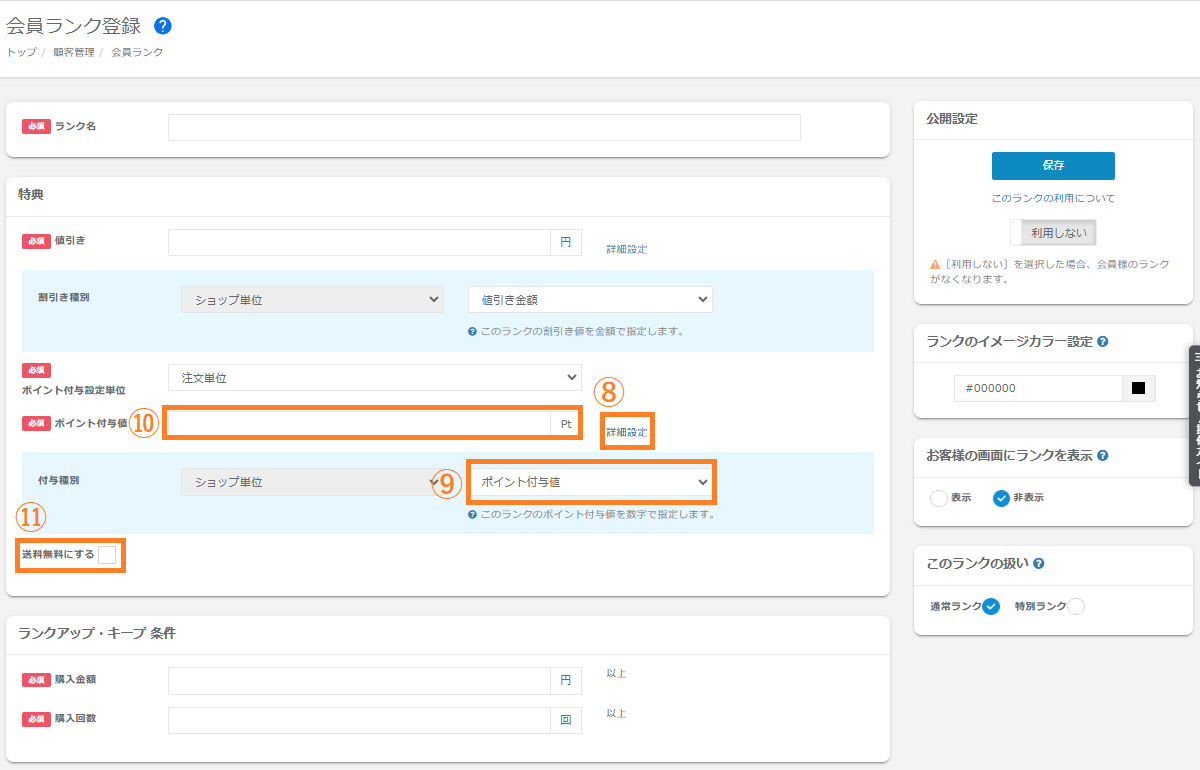
Task: Click the help icon beside 会員ランク登録 title
Action: tap(163, 26)
